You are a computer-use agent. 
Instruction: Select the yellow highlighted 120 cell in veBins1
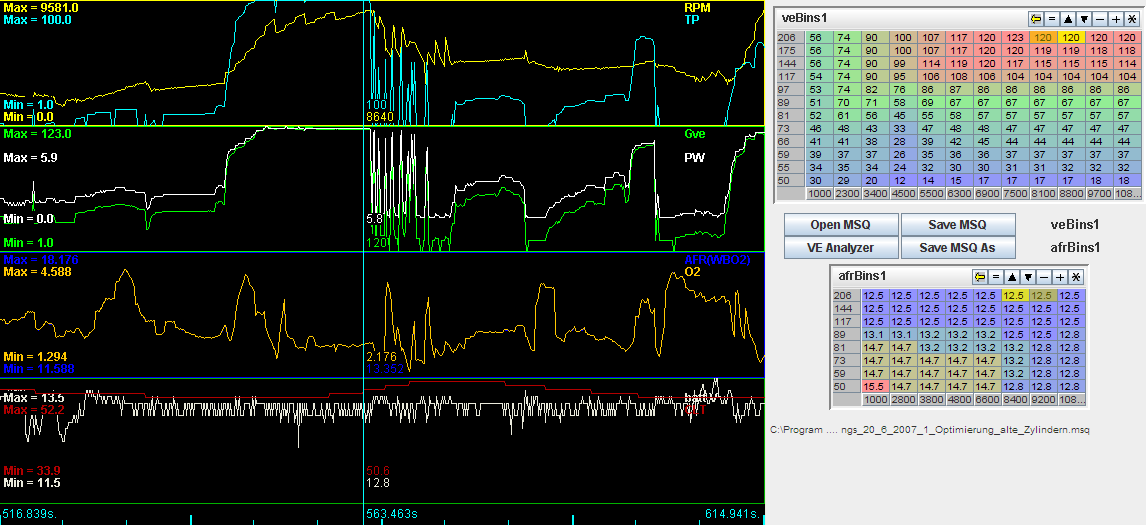1070,37
